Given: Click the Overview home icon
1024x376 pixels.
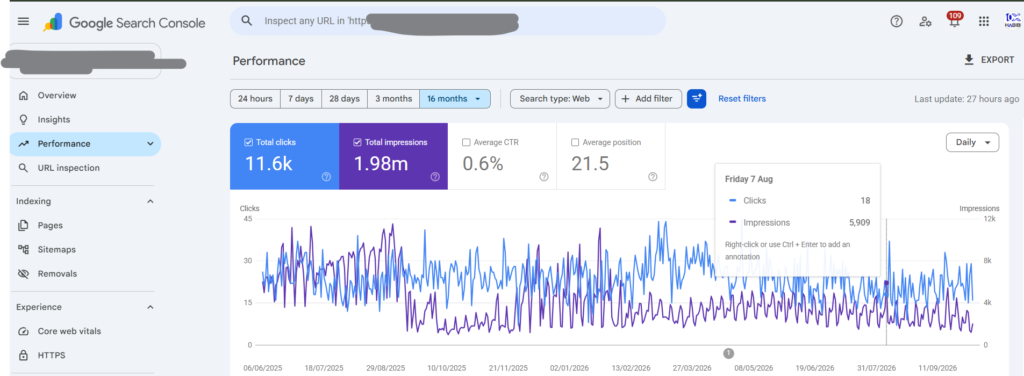Looking at the screenshot, I should tap(24, 95).
